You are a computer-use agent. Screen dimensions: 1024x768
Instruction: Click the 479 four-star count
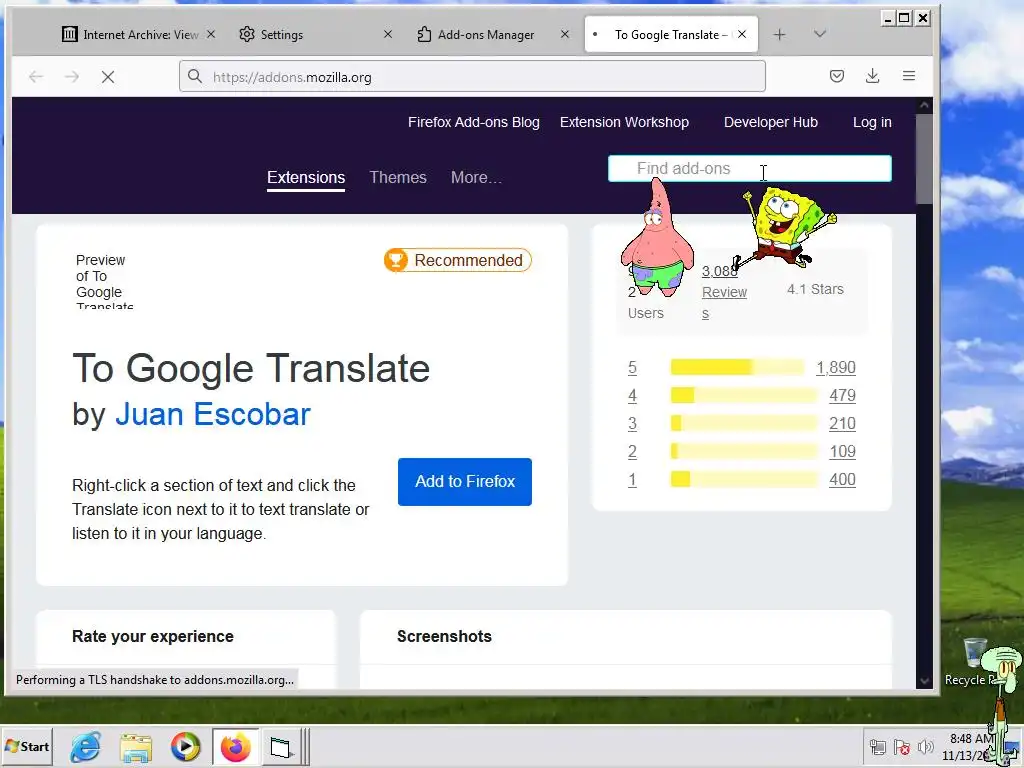tap(842, 396)
